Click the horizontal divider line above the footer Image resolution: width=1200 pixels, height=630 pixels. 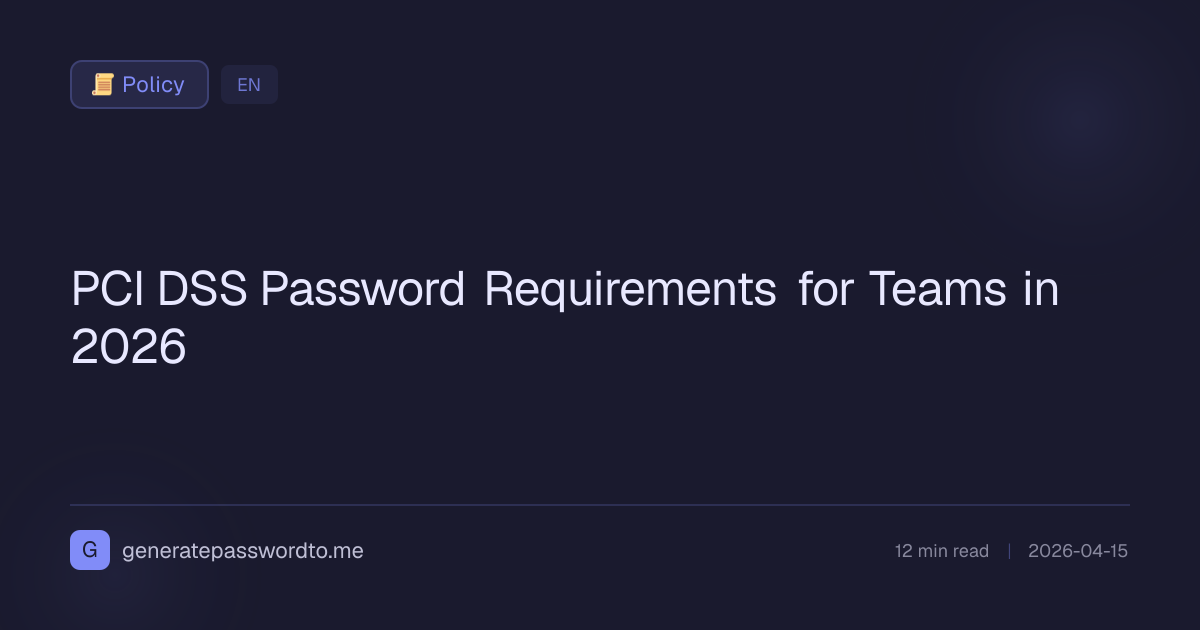[600, 505]
